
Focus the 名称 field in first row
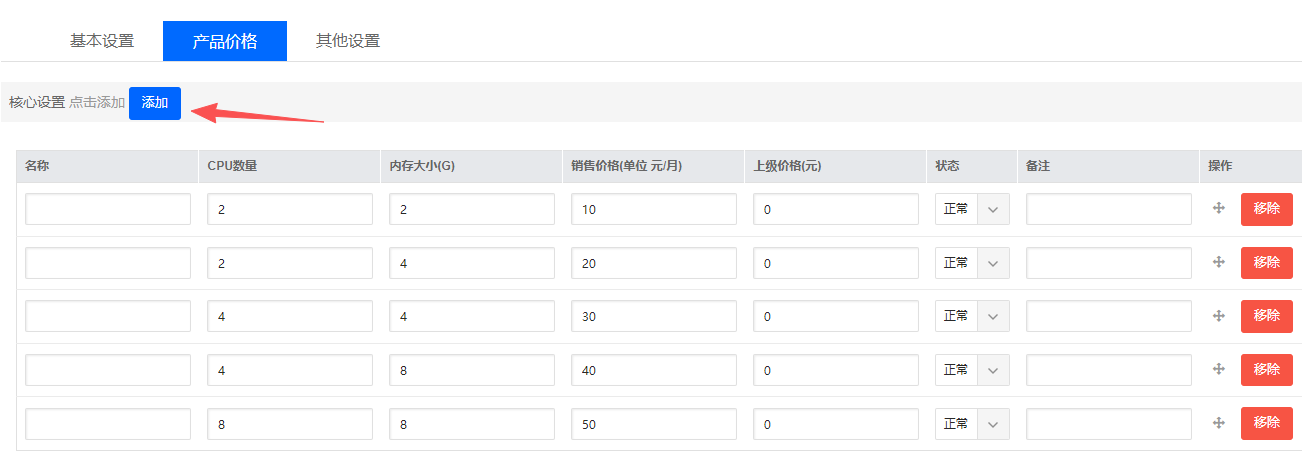pos(108,209)
